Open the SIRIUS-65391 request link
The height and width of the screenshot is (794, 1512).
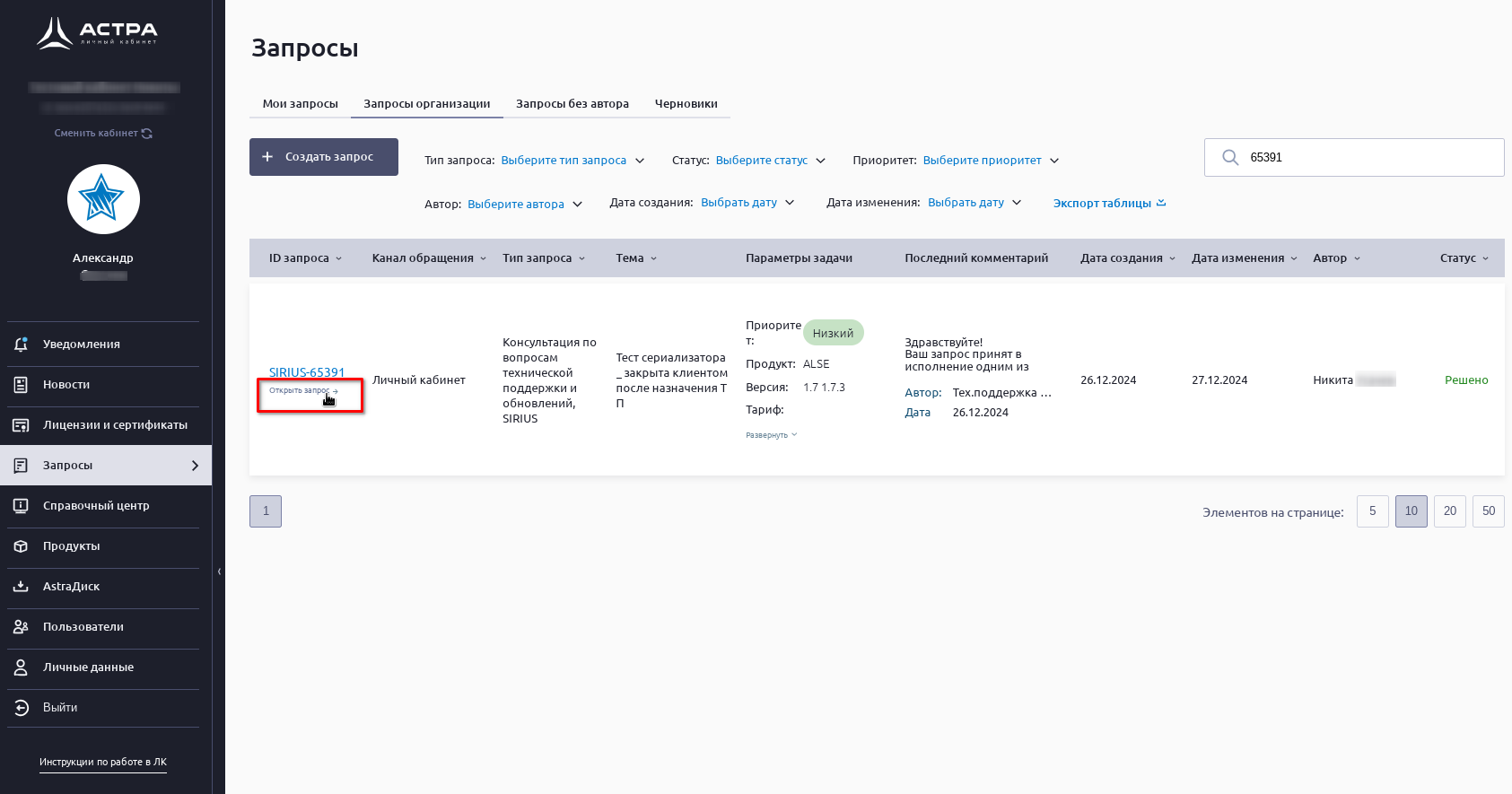pos(307,372)
